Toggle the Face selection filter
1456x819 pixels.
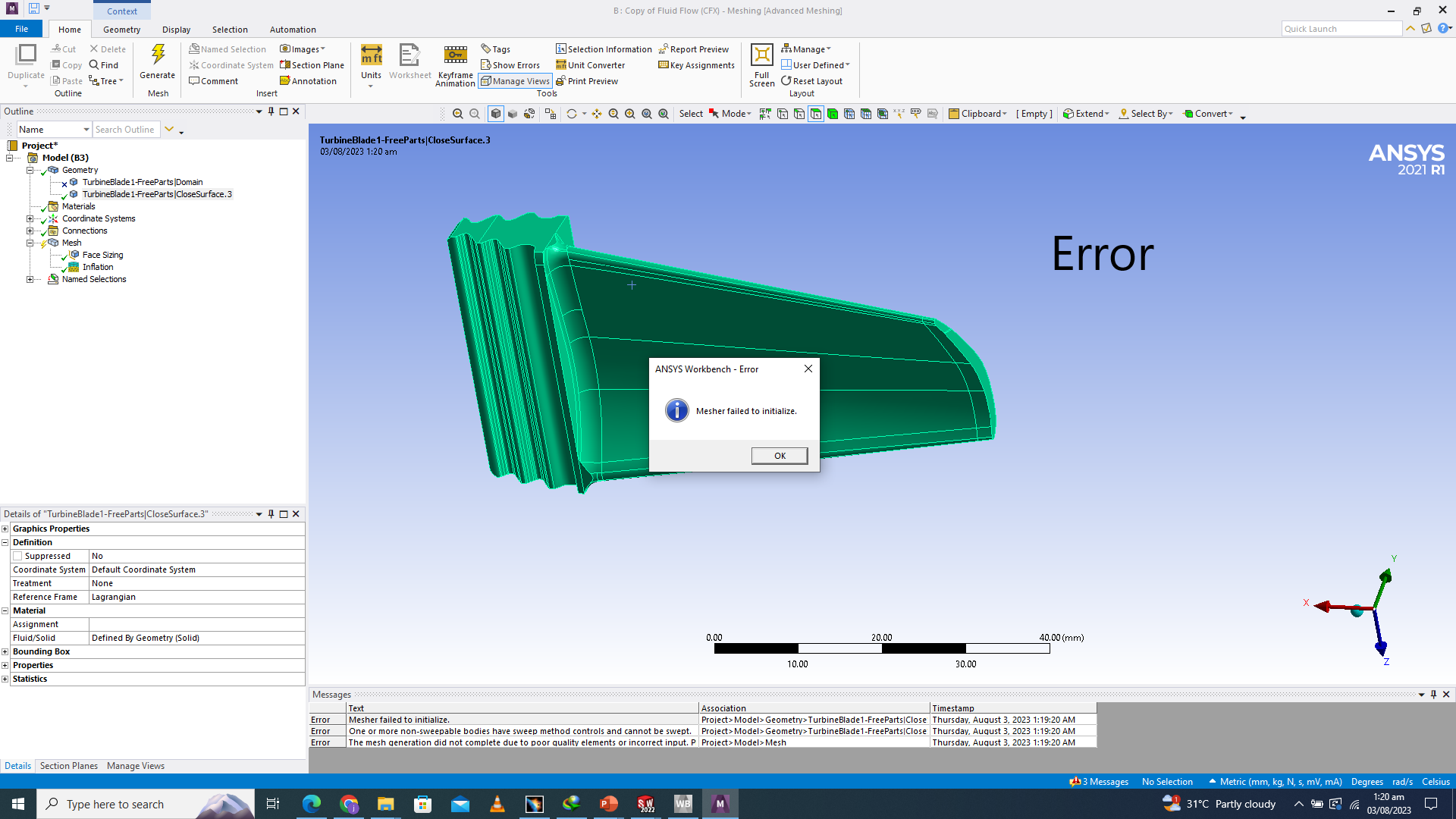816,114
